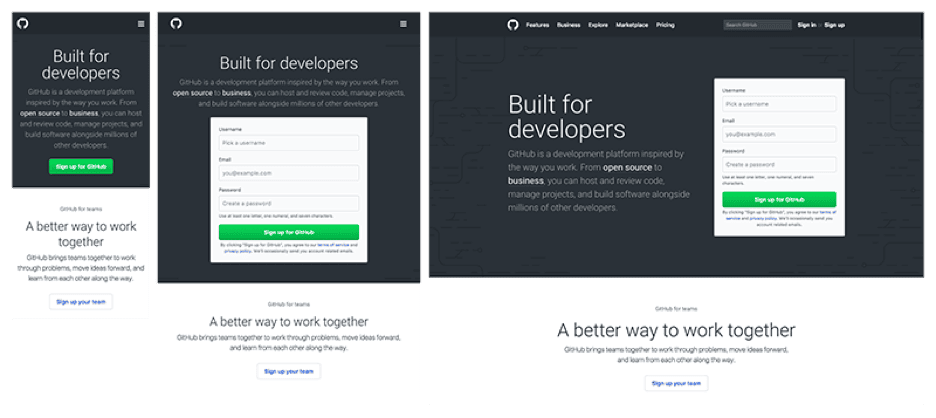
Task: Click 'Built for developers' heading in tablet layout
Action: click(x=289, y=63)
